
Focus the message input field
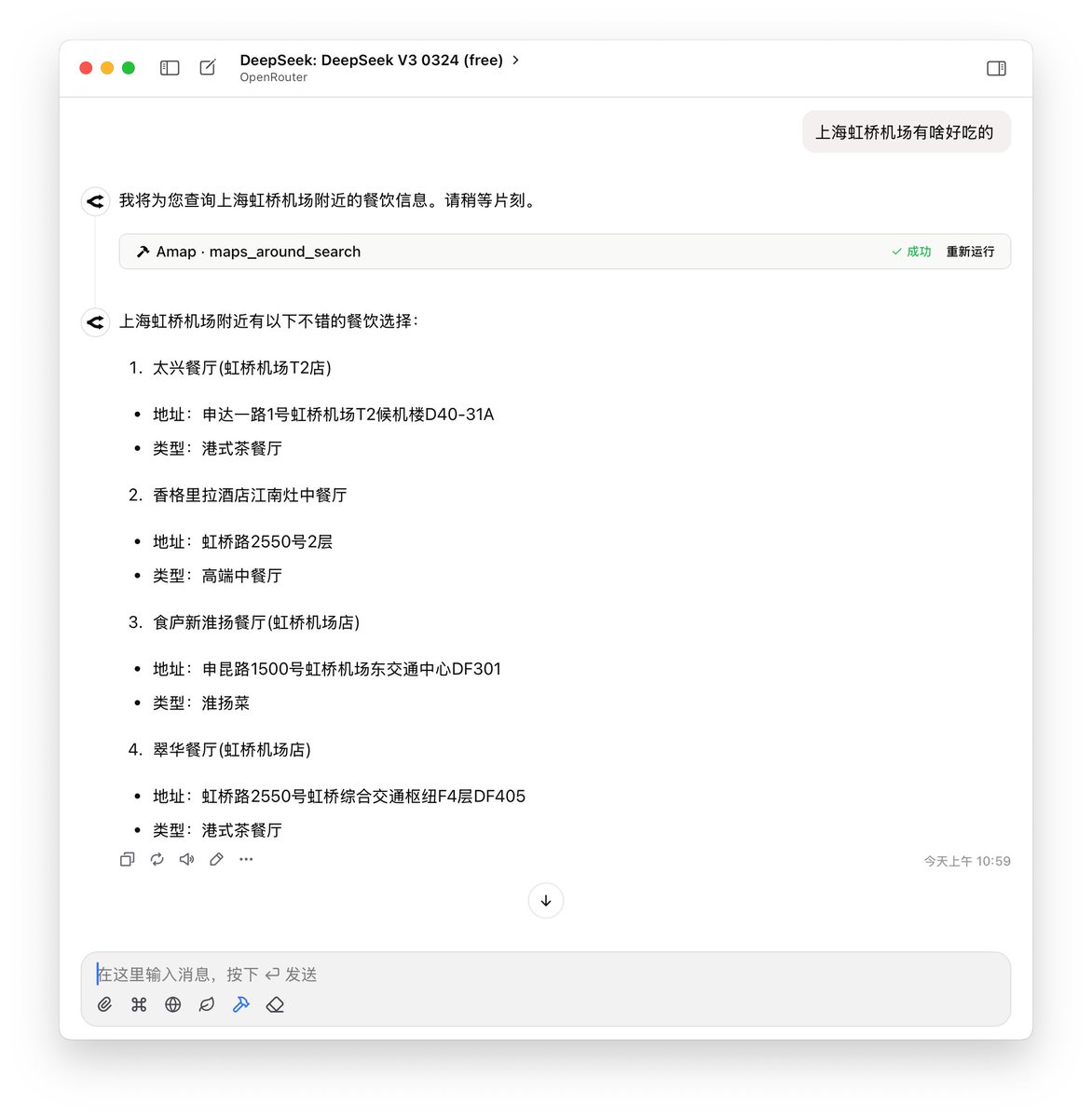click(x=546, y=975)
